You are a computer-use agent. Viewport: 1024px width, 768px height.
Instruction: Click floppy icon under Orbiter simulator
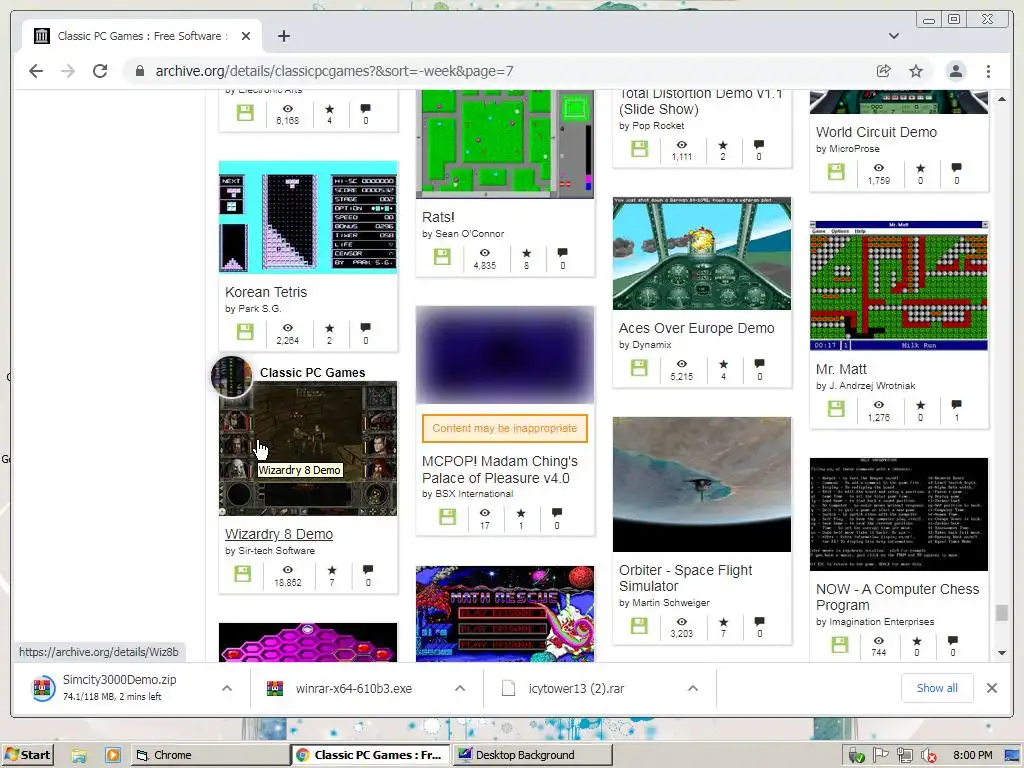pyautogui.click(x=639, y=626)
